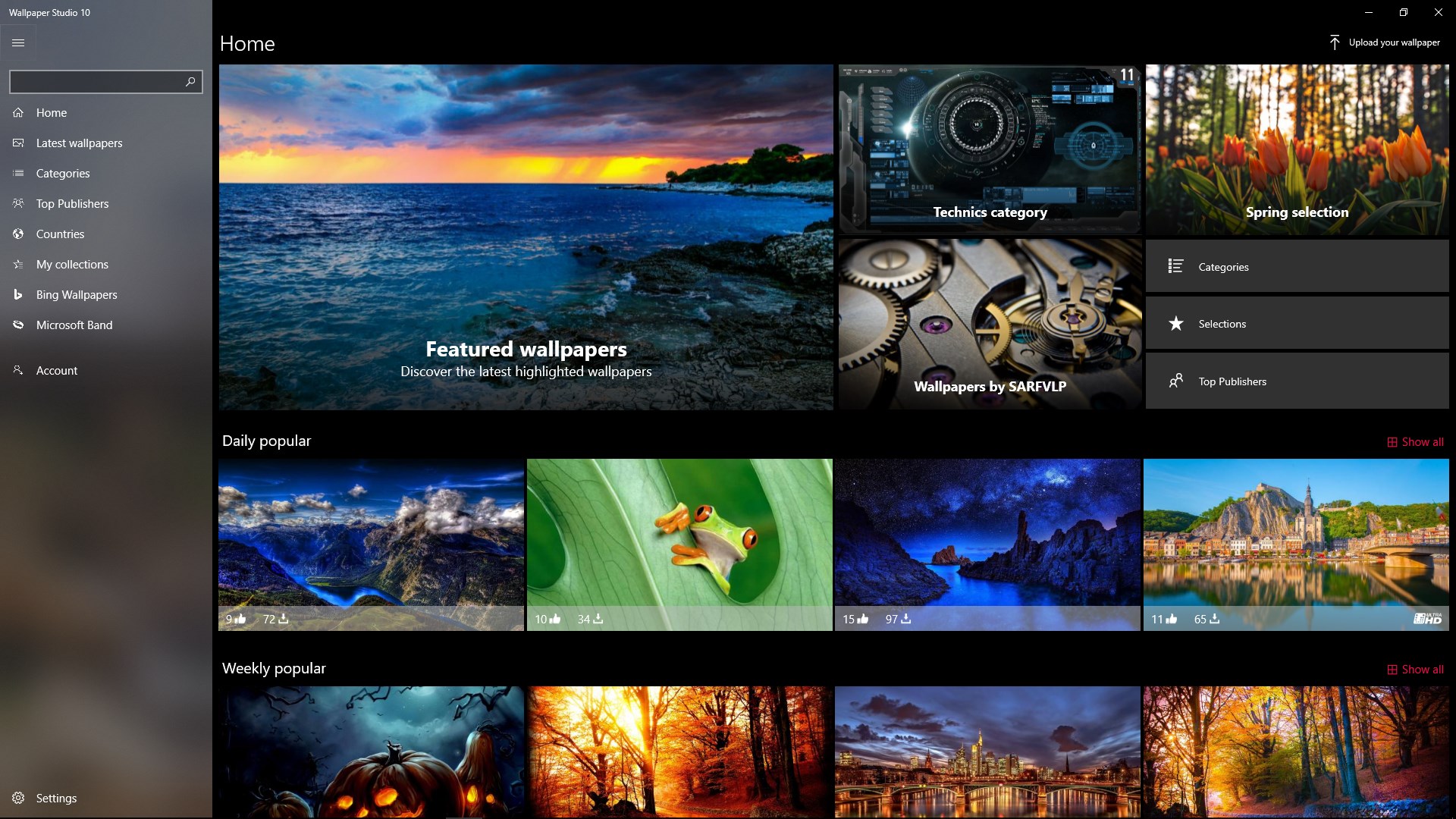Open Wallpapers by SARFVLP
1456x819 pixels.
coord(989,324)
